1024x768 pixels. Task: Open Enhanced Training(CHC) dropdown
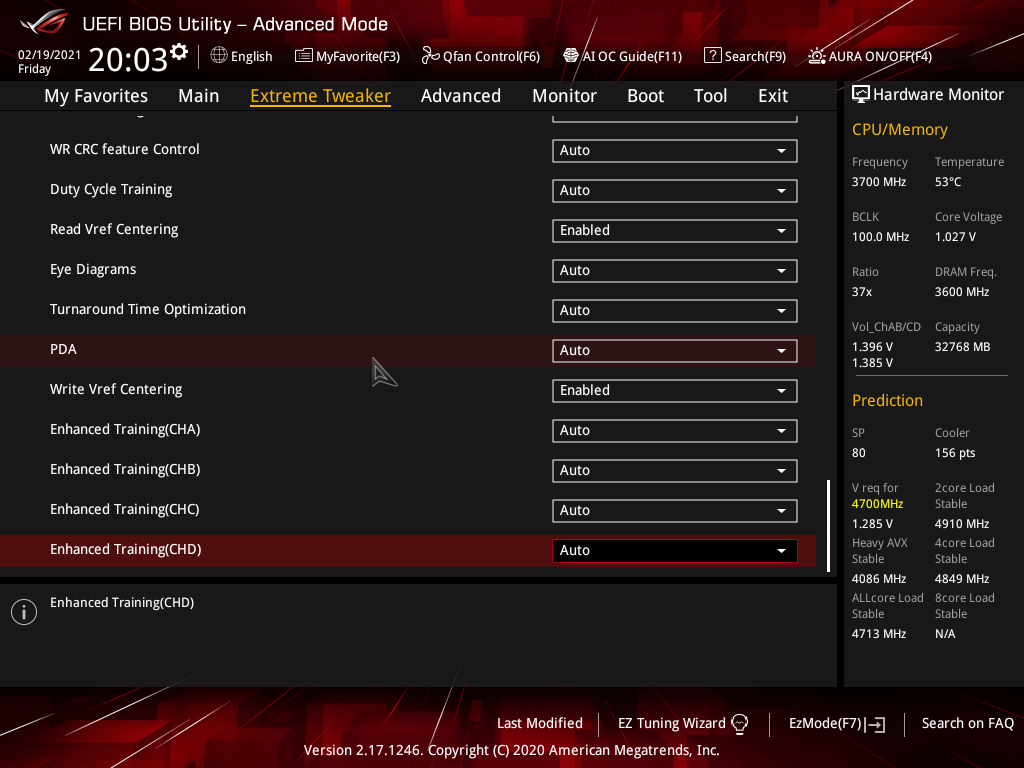(x=675, y=511)
